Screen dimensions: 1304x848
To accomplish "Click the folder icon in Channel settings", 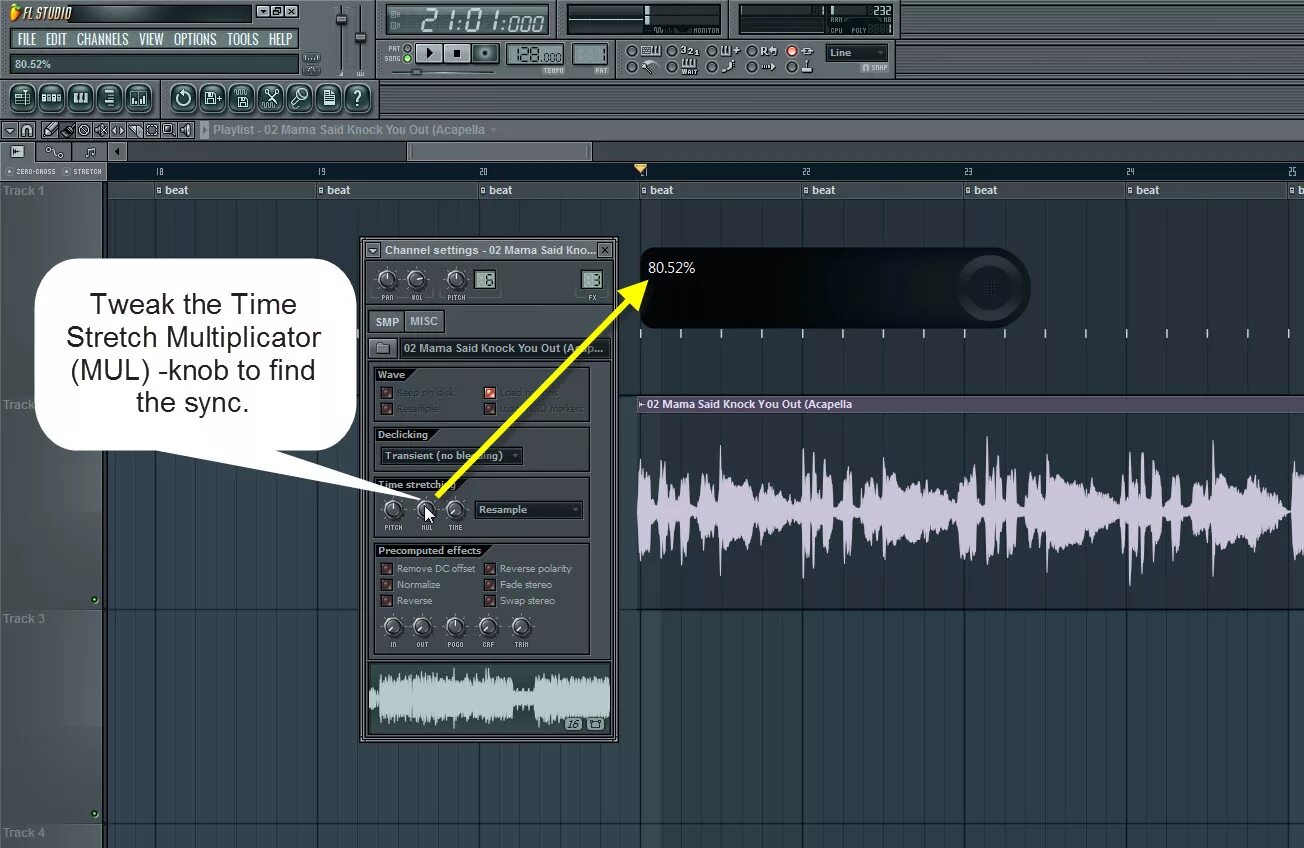I will [383, 348].
